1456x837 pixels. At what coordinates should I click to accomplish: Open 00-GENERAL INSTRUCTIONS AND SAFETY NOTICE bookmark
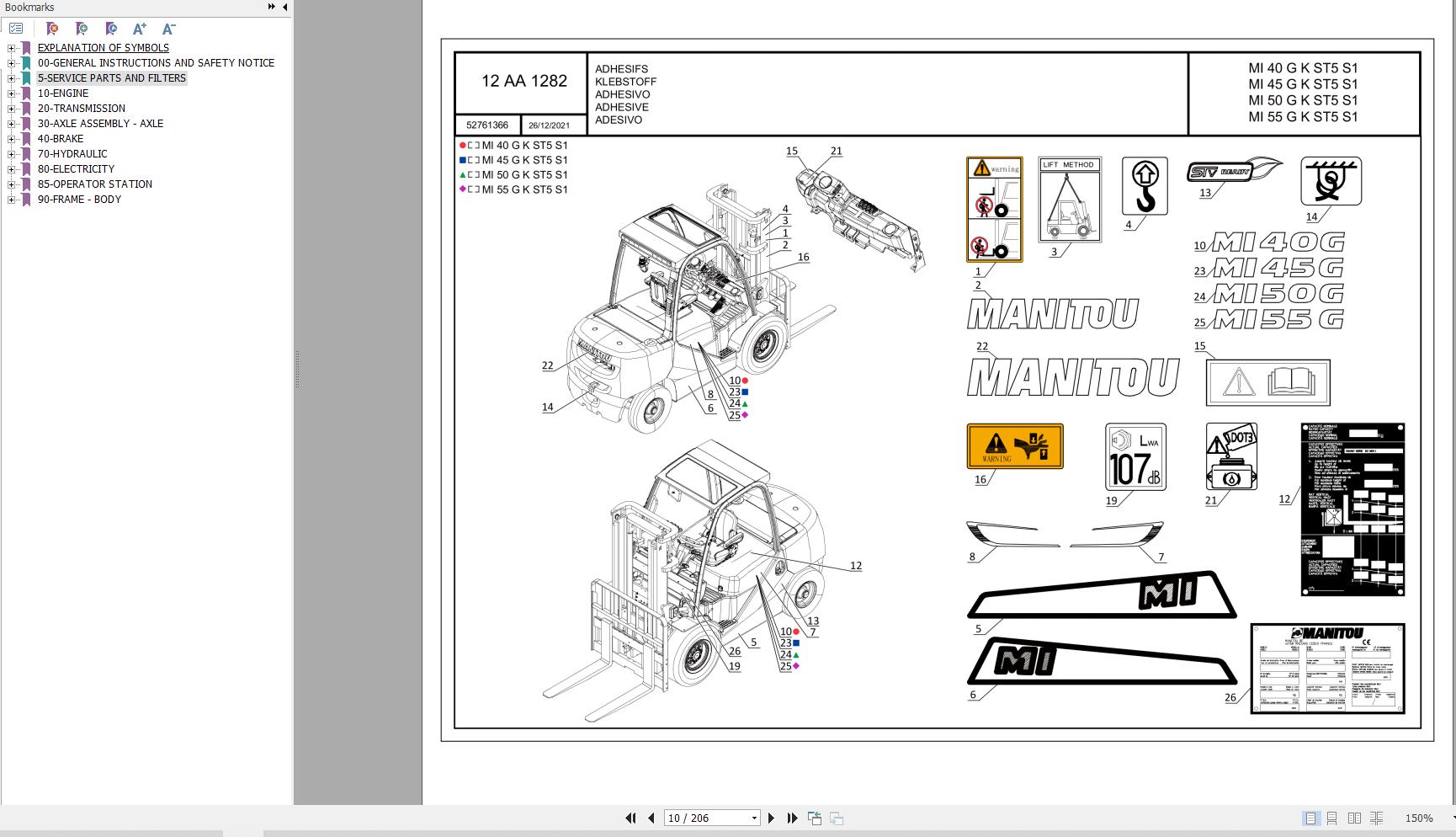point(156,63)
